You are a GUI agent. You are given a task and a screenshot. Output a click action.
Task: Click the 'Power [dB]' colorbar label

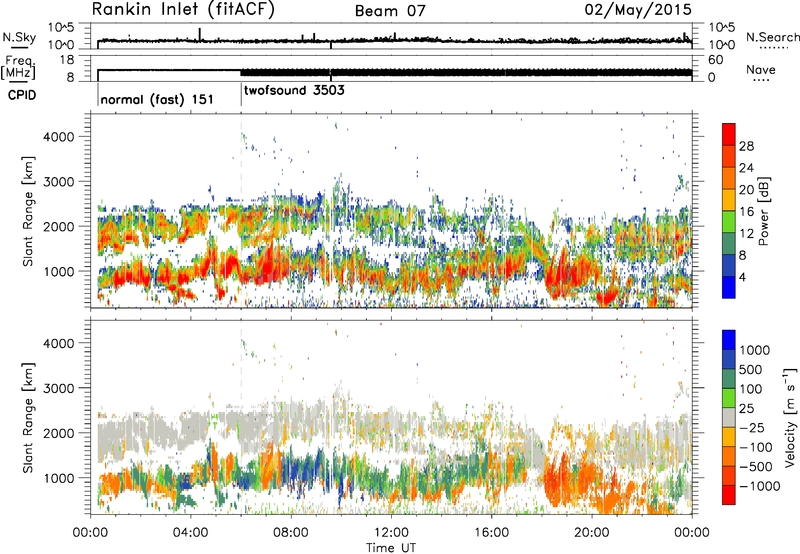(x=763, y=211)
